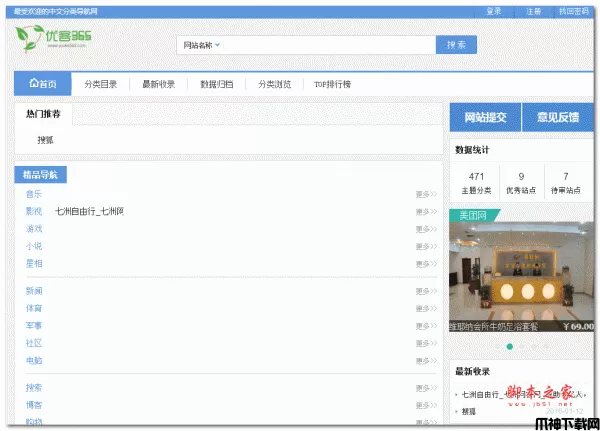Viewport: 600px width, 431px height.
Task: Switch to the 最新收录 navigation tab
Action: [158, 84]
